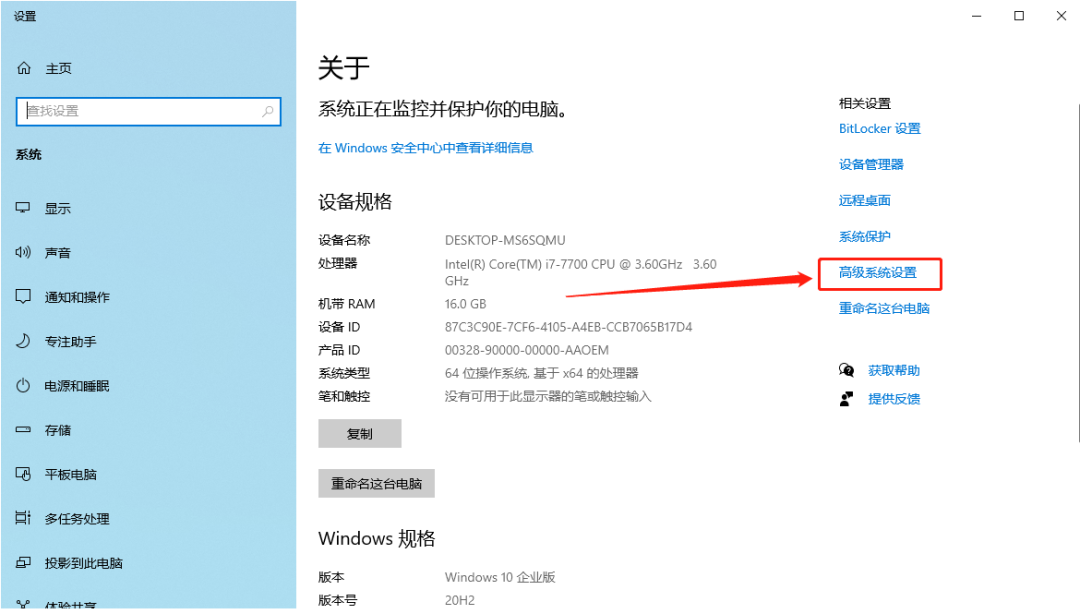Open the 存储 settings page
The width and height of the screenshot is (1080, 614).
click(58, 431)
